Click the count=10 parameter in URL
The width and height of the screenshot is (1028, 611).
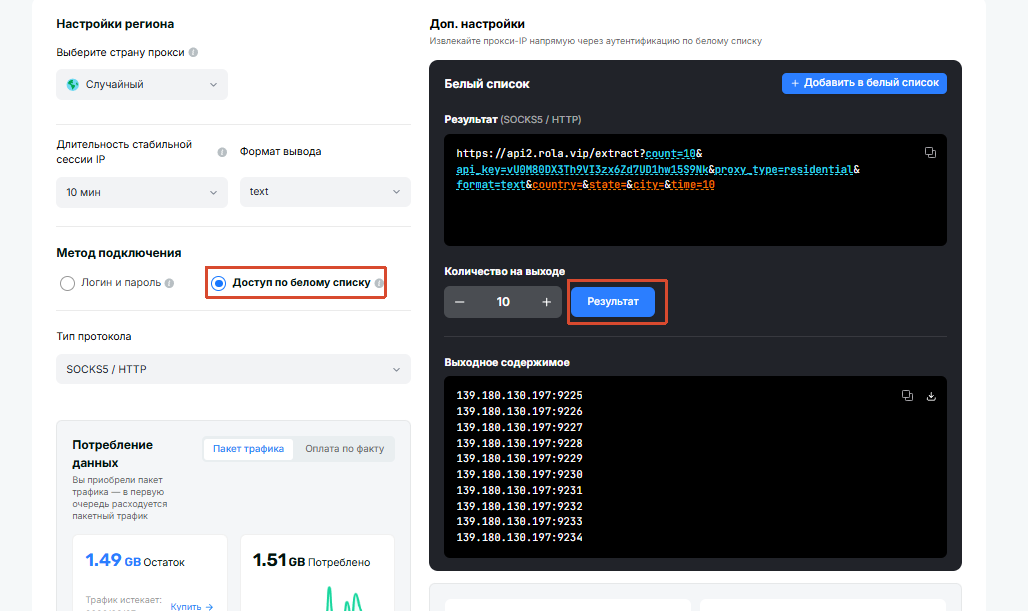(x=670, y=153)
